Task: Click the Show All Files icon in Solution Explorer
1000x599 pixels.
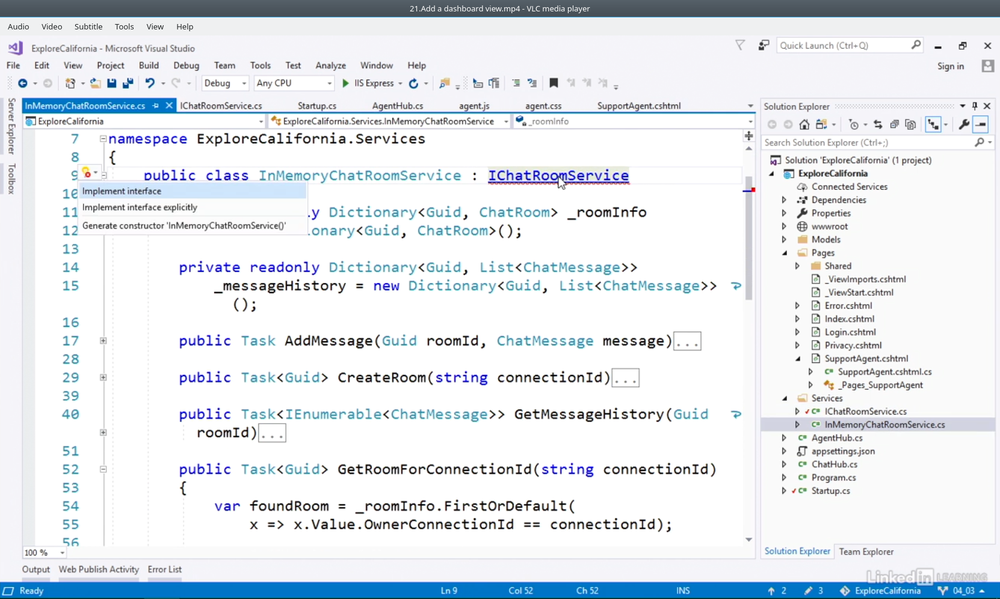Action: click(911, 124)
